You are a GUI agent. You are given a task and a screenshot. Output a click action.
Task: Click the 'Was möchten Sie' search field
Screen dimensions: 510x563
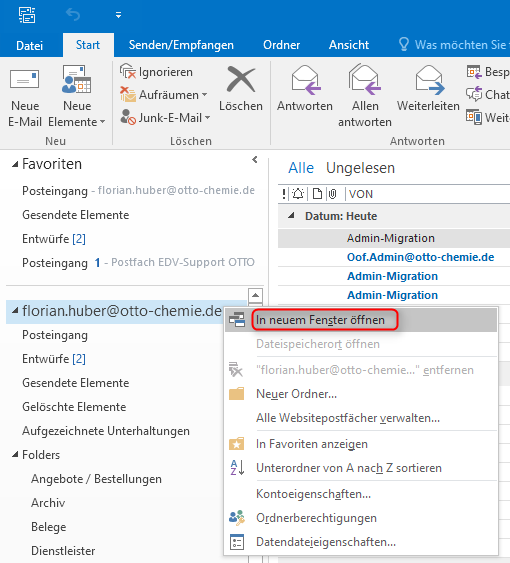453,45
